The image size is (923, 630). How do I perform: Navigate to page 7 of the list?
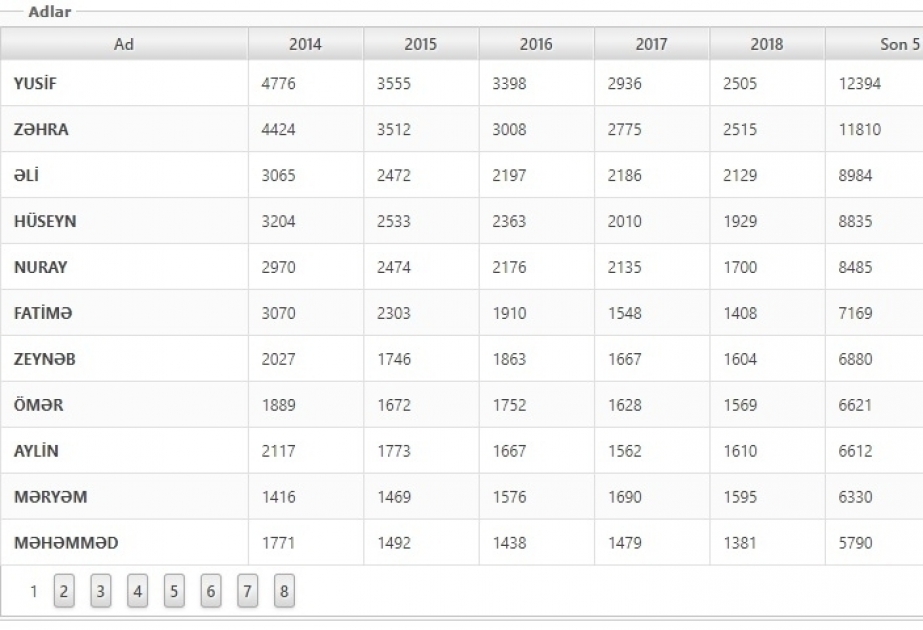pos(247,591)
